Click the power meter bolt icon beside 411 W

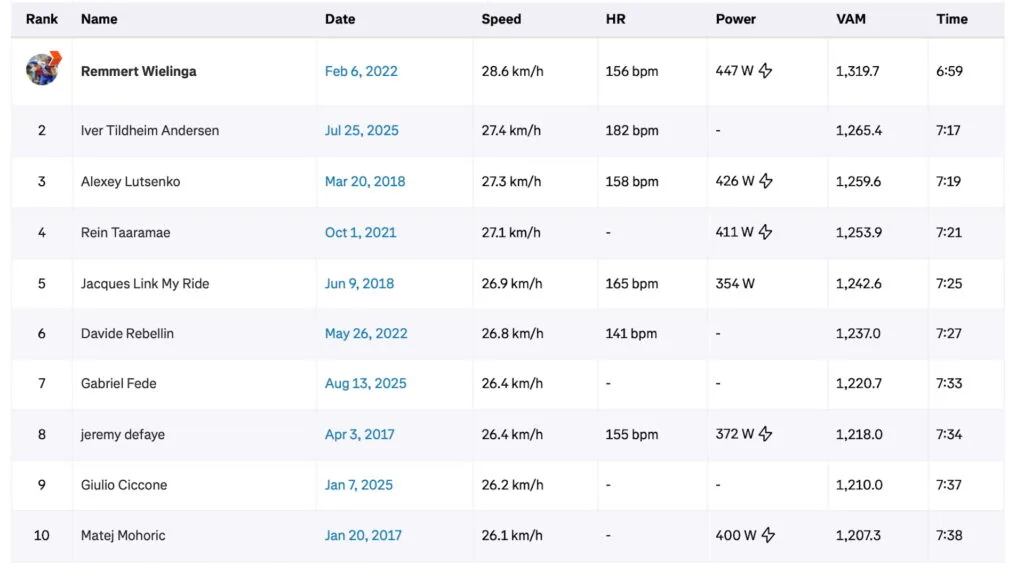click(766, 232)
